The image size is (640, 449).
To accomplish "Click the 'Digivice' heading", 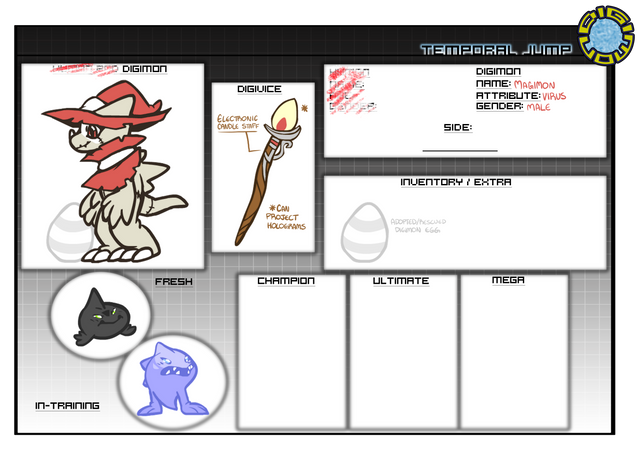I will (x=259, y=89).
